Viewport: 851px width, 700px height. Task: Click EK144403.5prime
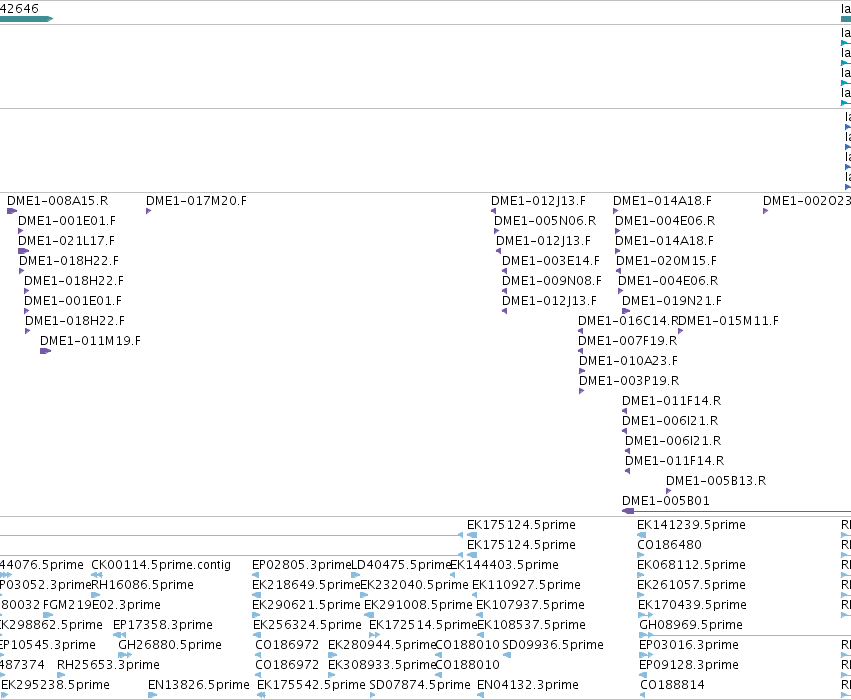point(505,565)
